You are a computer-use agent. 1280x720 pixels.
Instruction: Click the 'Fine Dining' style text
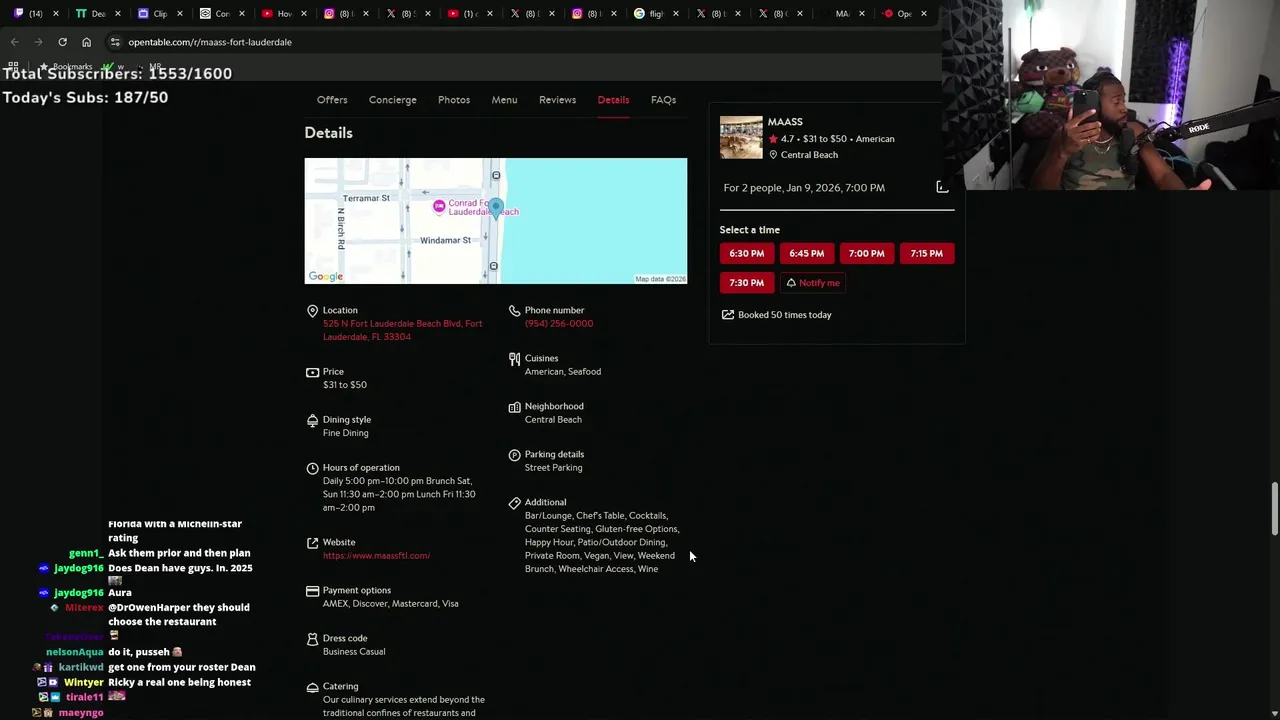click(345, 433)
